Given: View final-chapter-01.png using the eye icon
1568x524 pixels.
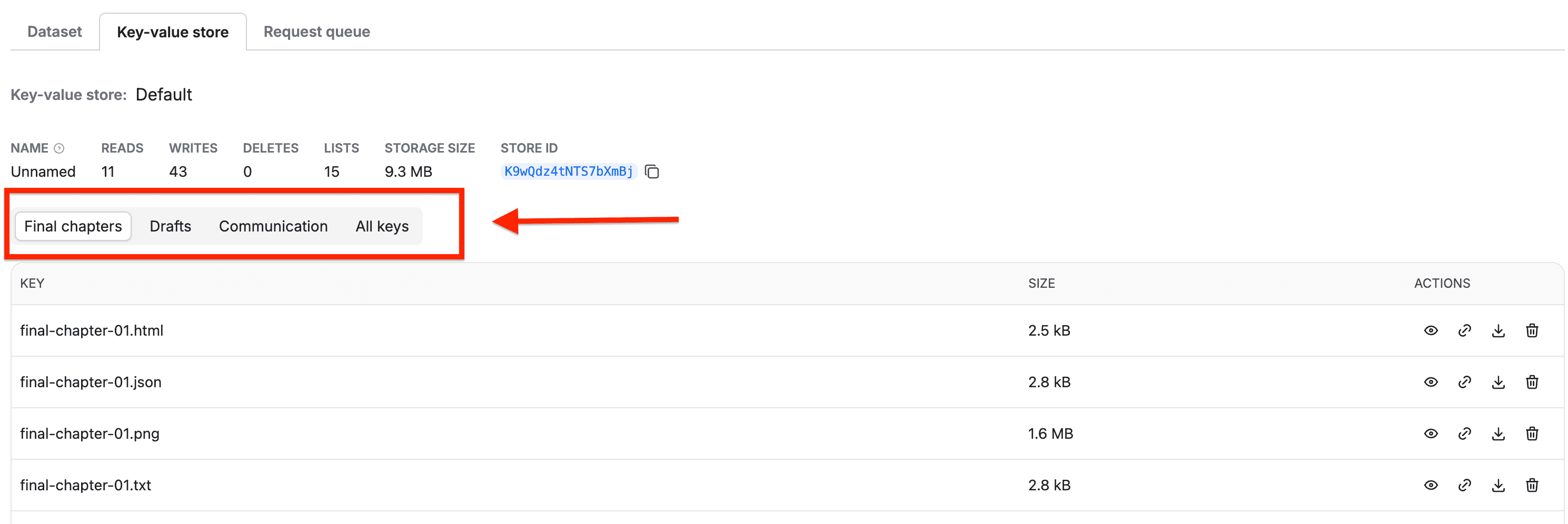Looking at the screenshot, I should tap(1431, 434).
